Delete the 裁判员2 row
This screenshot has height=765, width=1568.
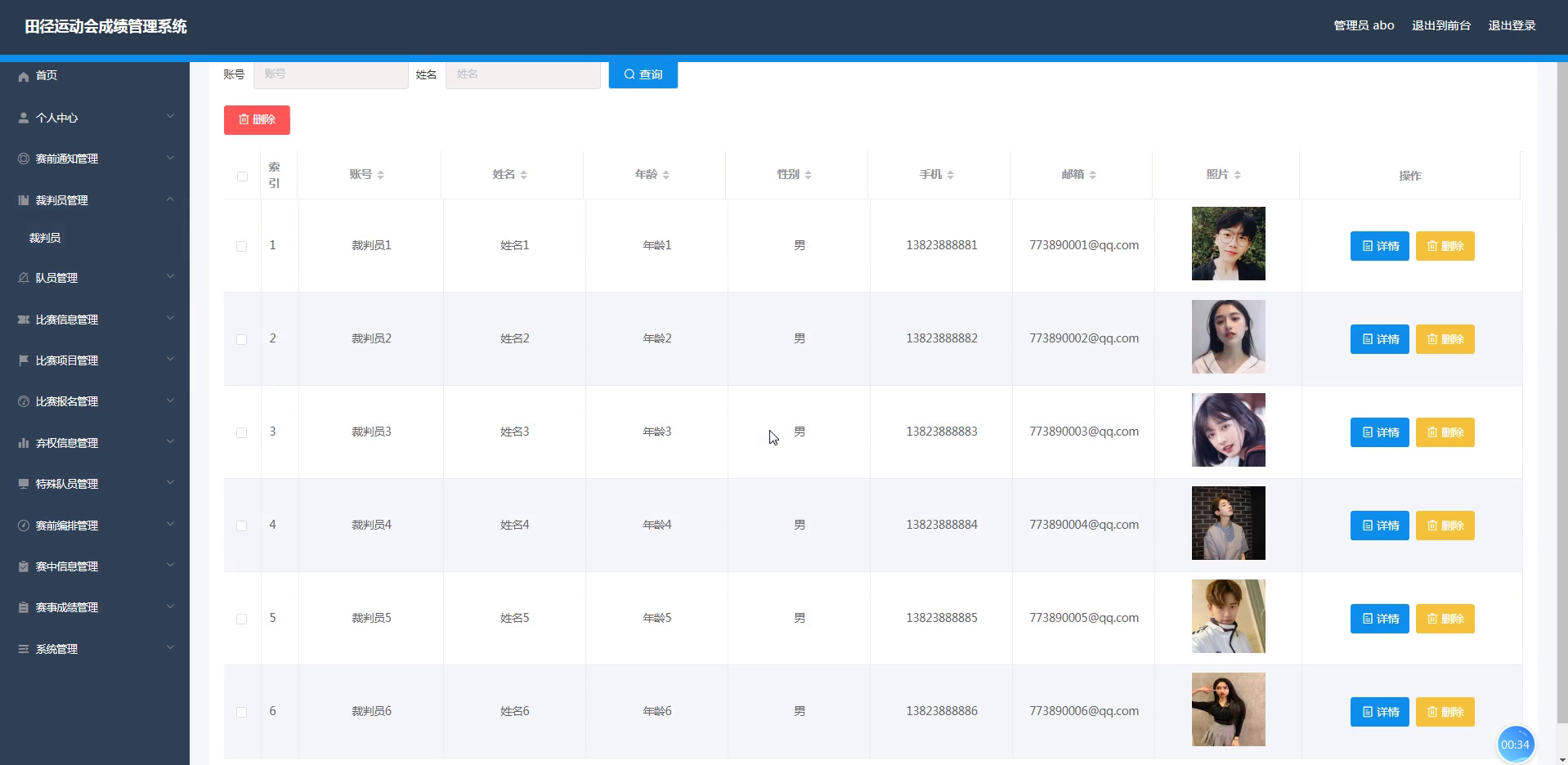pos(1445,339)
